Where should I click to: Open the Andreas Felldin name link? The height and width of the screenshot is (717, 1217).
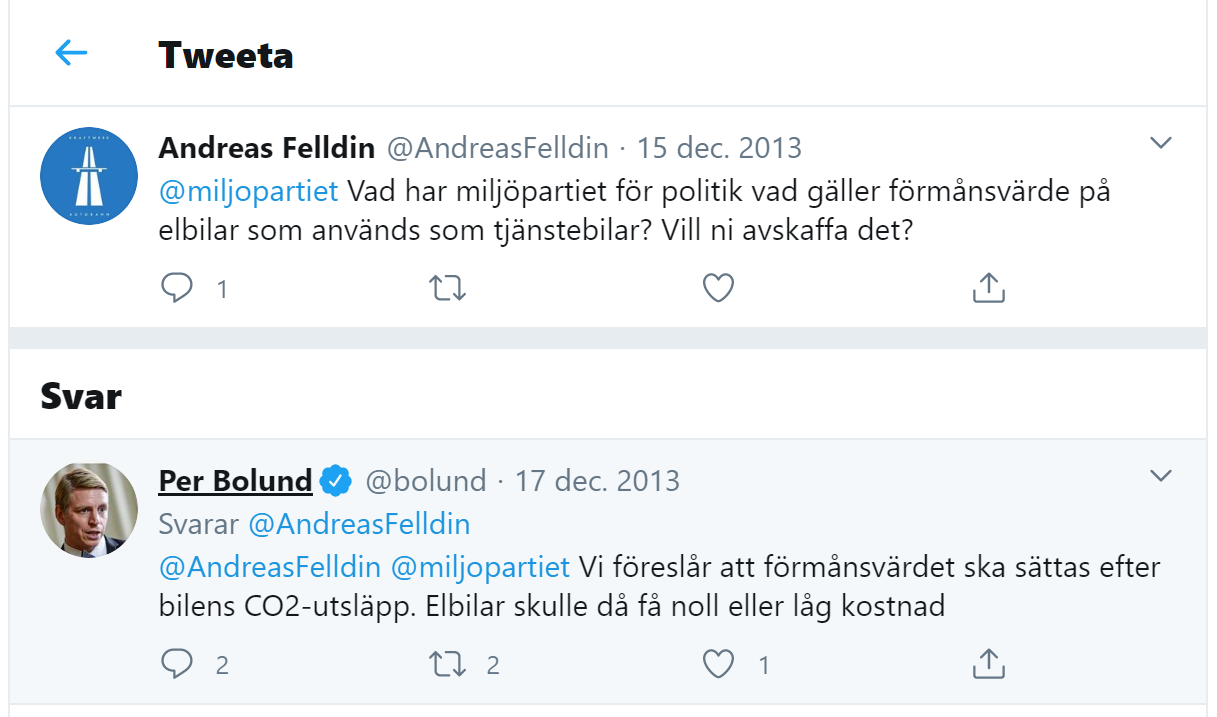coord(267,148)
